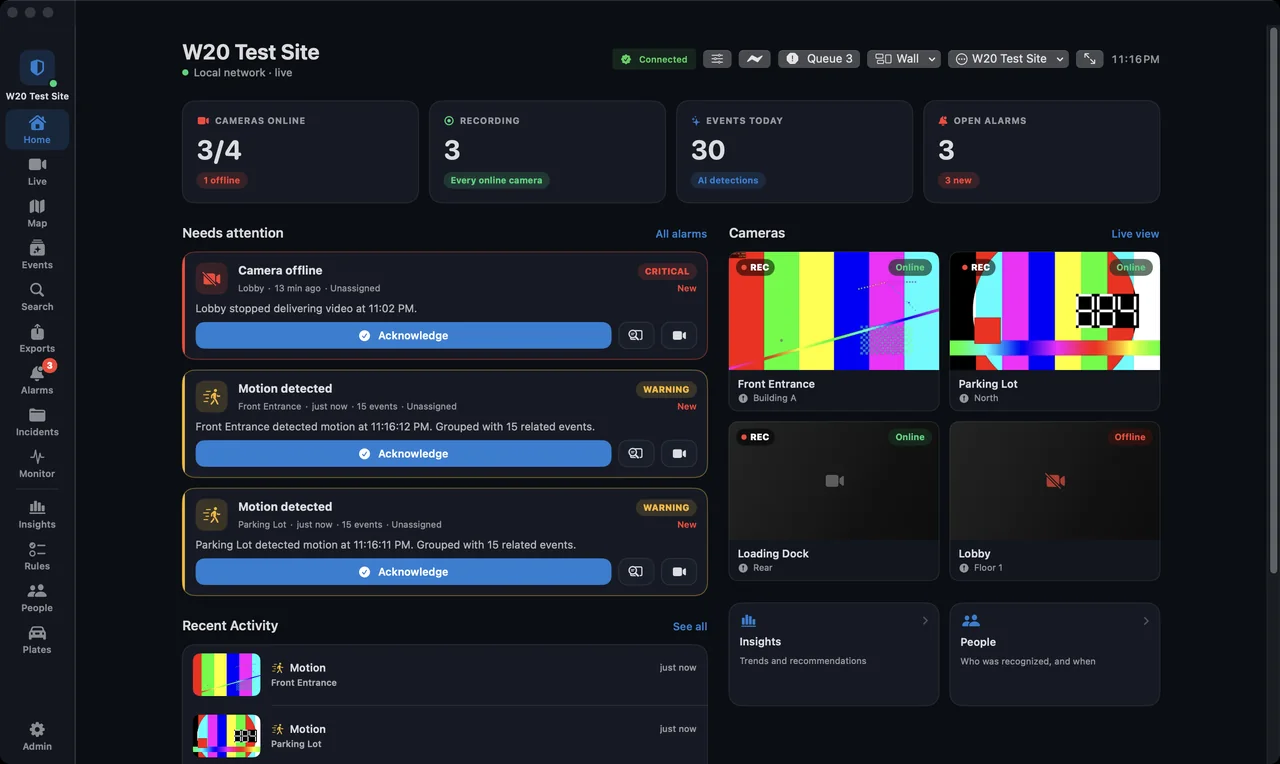The image size is (1280, 764).
Task: Acknowledge the Camera offline alarm
Action: click(x=403, y=336)
